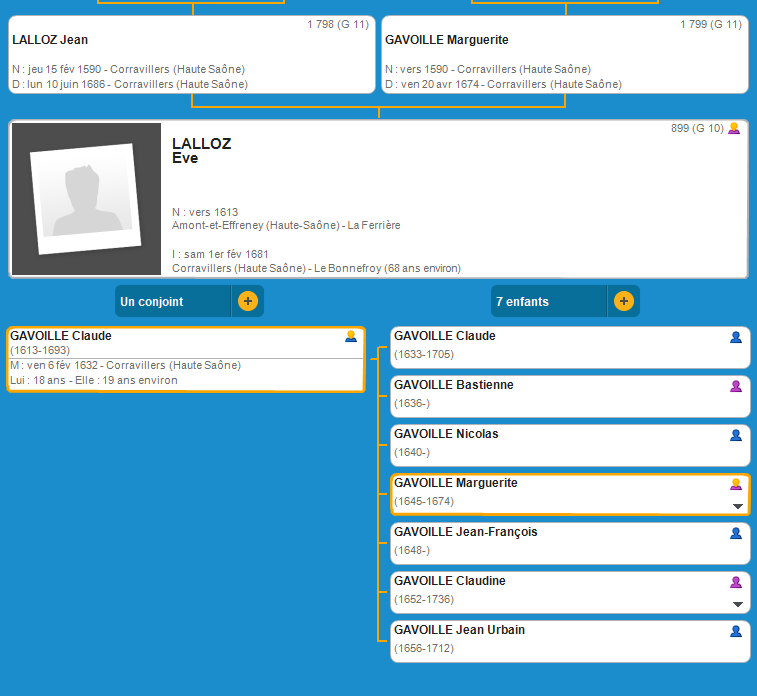Click the blue person icon for Claude (1633-1705)
The height and width of the screenshot is (696, 757).
[736, 337]
